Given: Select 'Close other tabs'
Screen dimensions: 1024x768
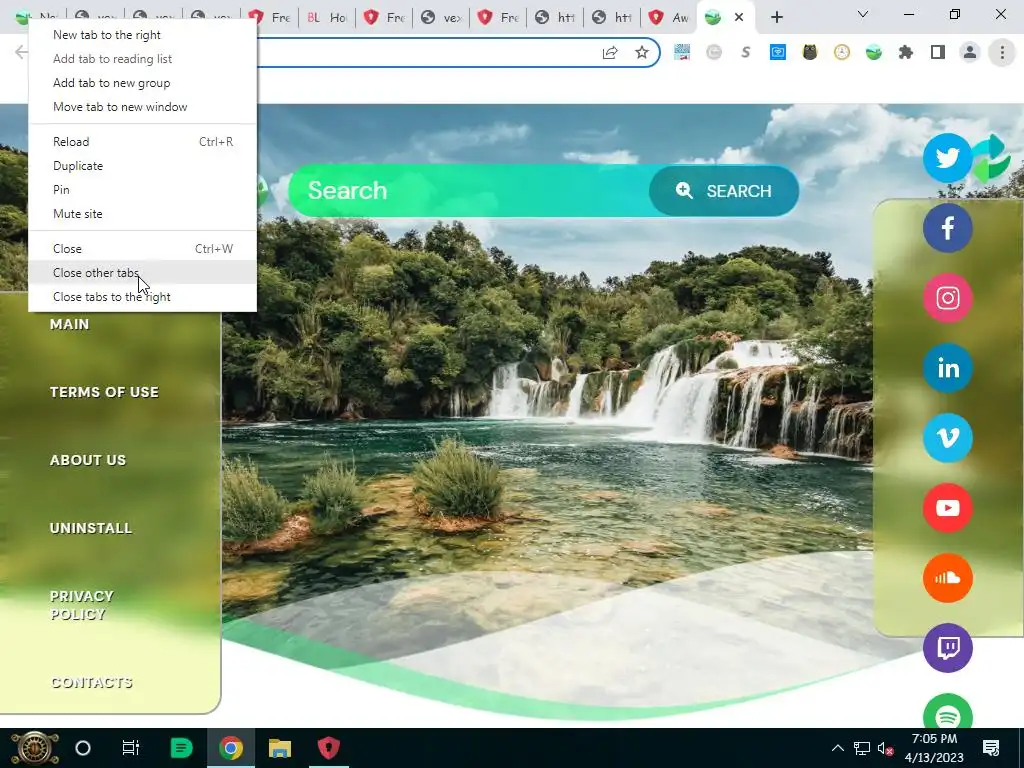Looking at the screenshot, I should coord(142,272).
